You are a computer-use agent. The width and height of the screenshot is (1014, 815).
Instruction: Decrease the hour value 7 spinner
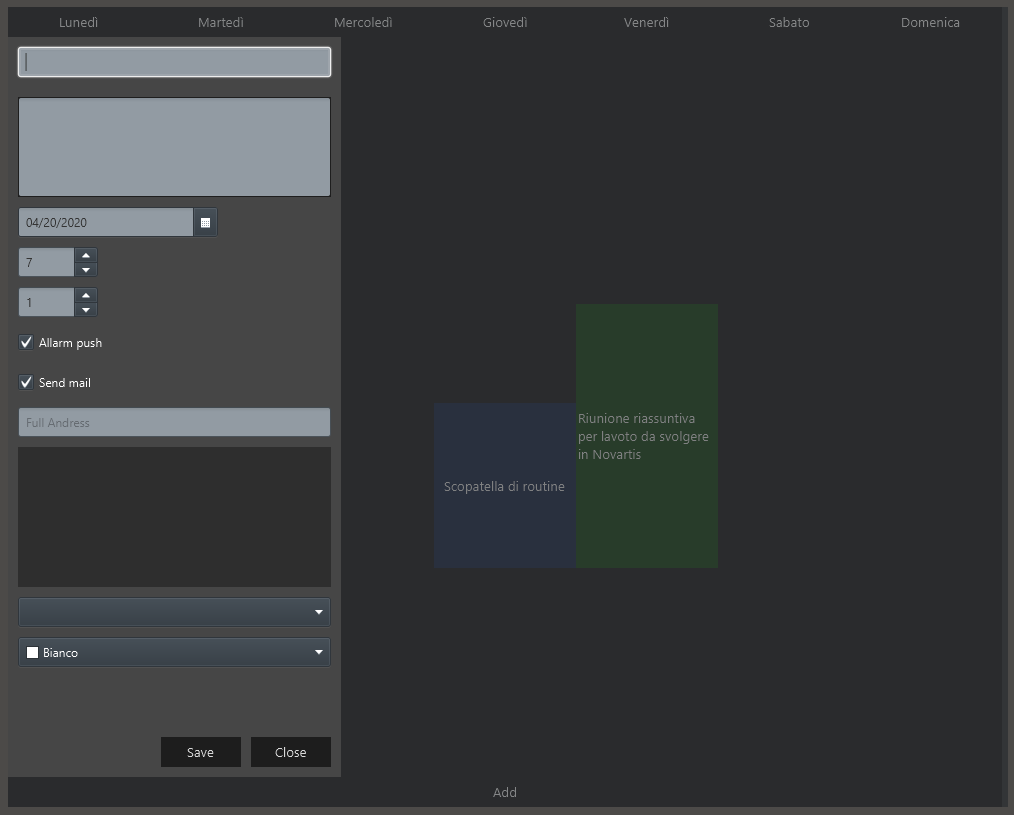click(86, 270)
